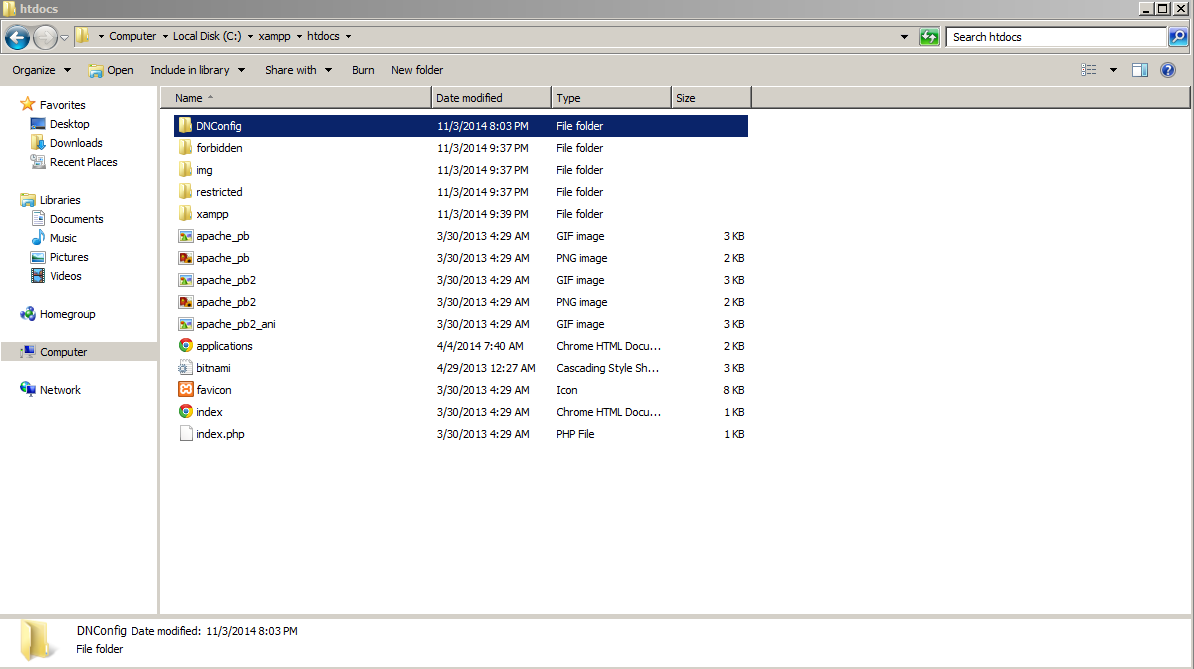Open the Include in library menu
1194x669 pixels.
coord(197,70)
